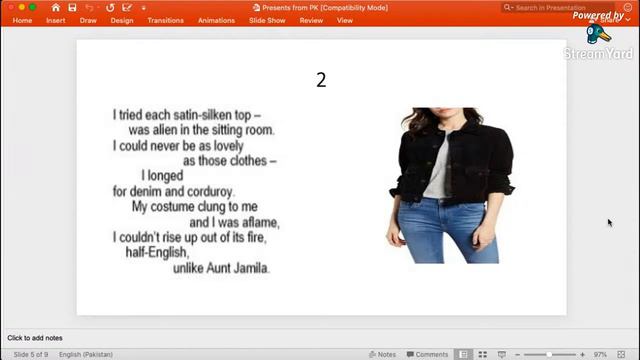The height and width of the screenshot is (360, 640).
Task: Click the poem line 'half-English,'
Action: point(158,253)
